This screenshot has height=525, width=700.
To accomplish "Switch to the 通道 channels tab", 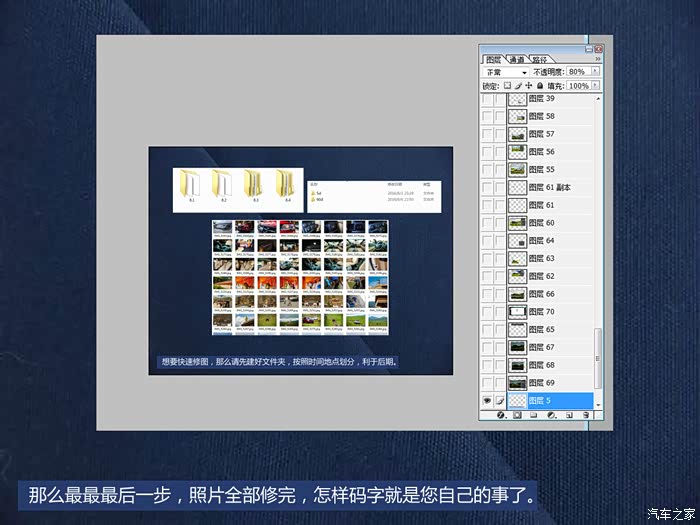I will tap(516, 59).
